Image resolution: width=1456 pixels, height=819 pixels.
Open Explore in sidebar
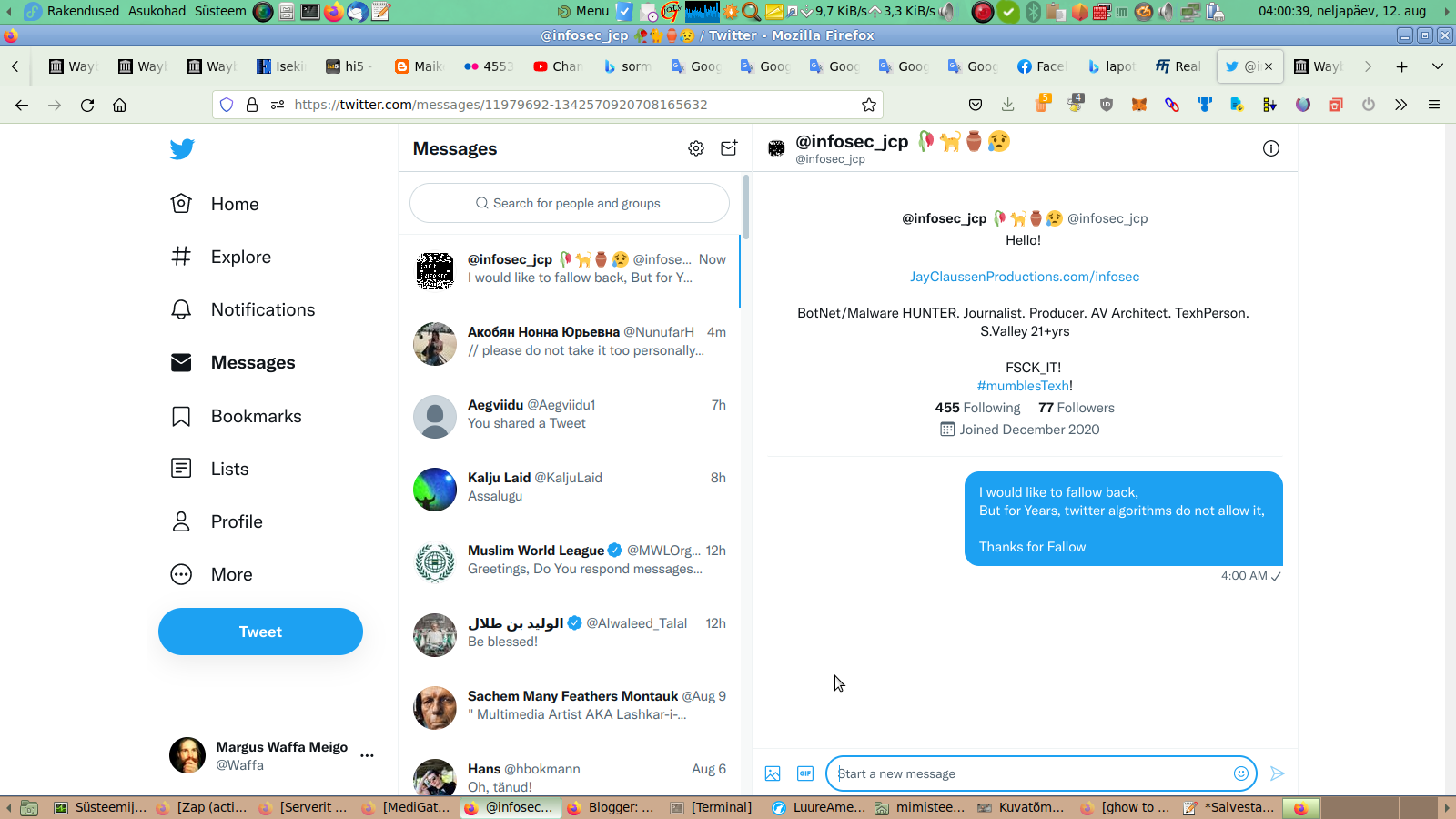(221, 257)
